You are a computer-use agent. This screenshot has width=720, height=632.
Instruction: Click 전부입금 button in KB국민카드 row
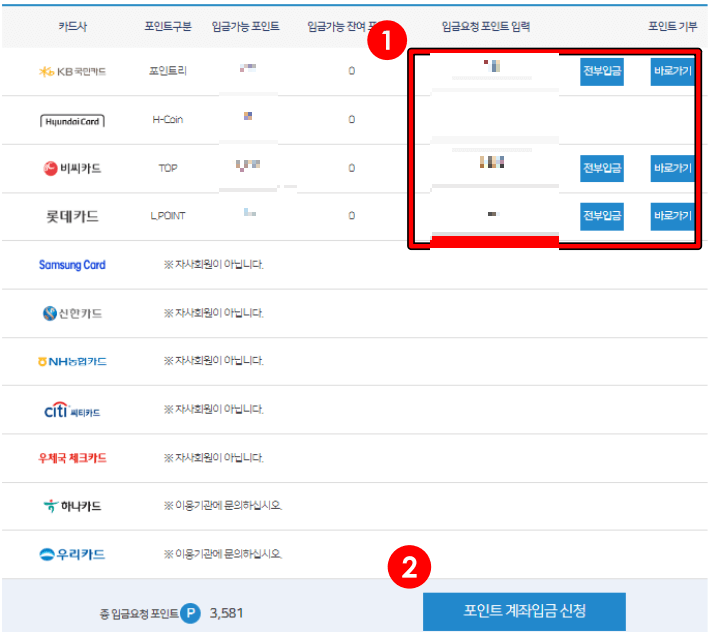click(x=602, y=71)
